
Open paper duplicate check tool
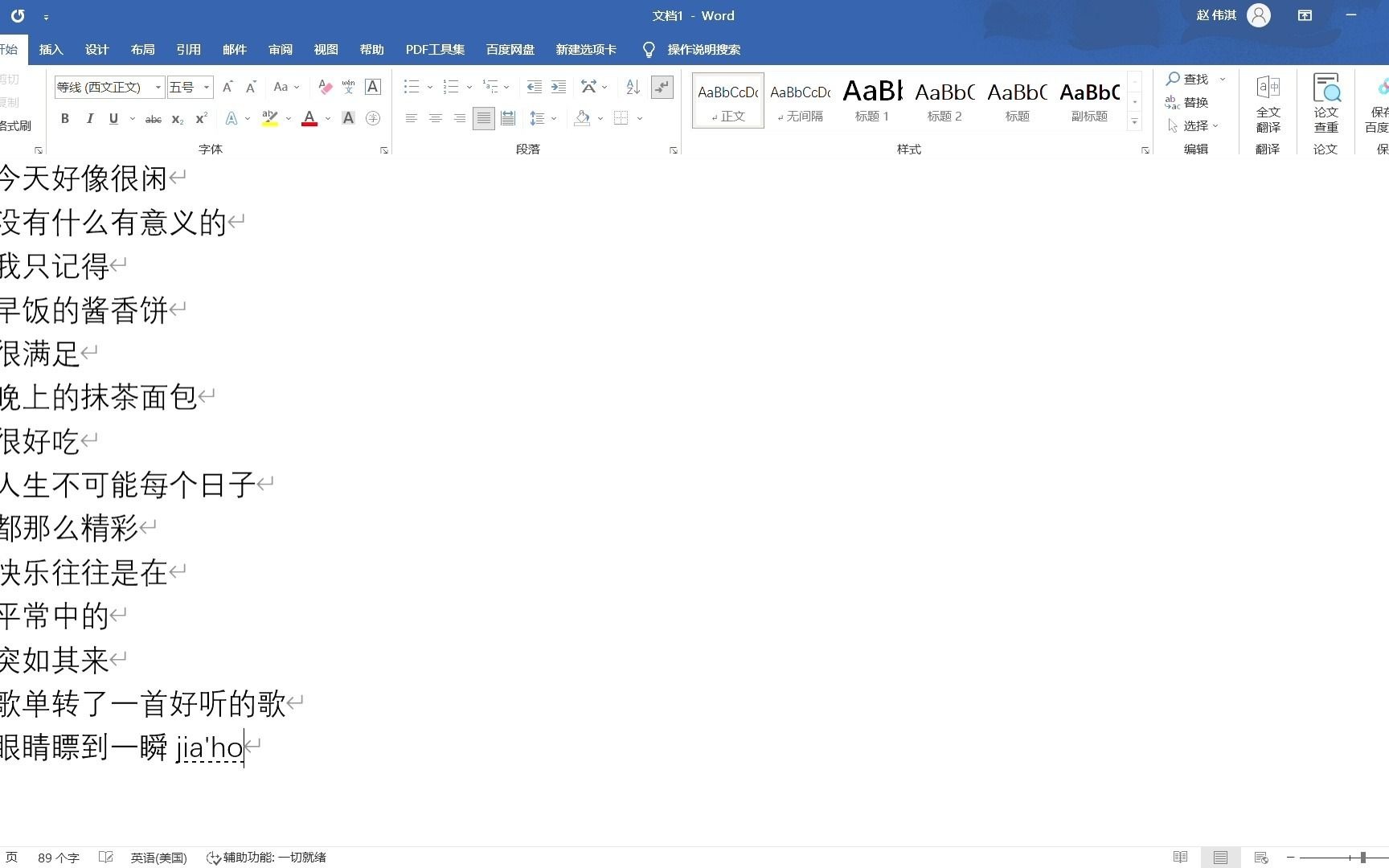[x=1325, y=104]
